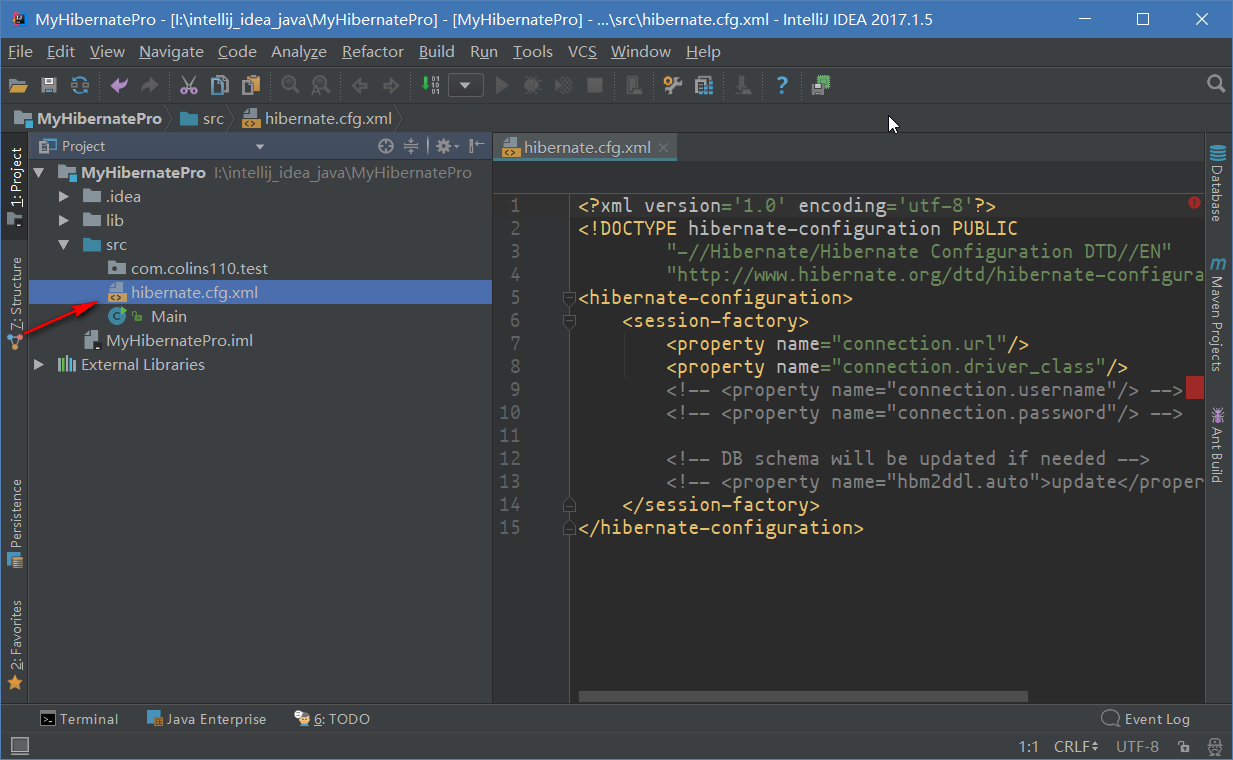Image resolution: width=1233 pixels, height=760 pixels.
Task: Cut selection using the scissors icon
Action: point(187,84)
